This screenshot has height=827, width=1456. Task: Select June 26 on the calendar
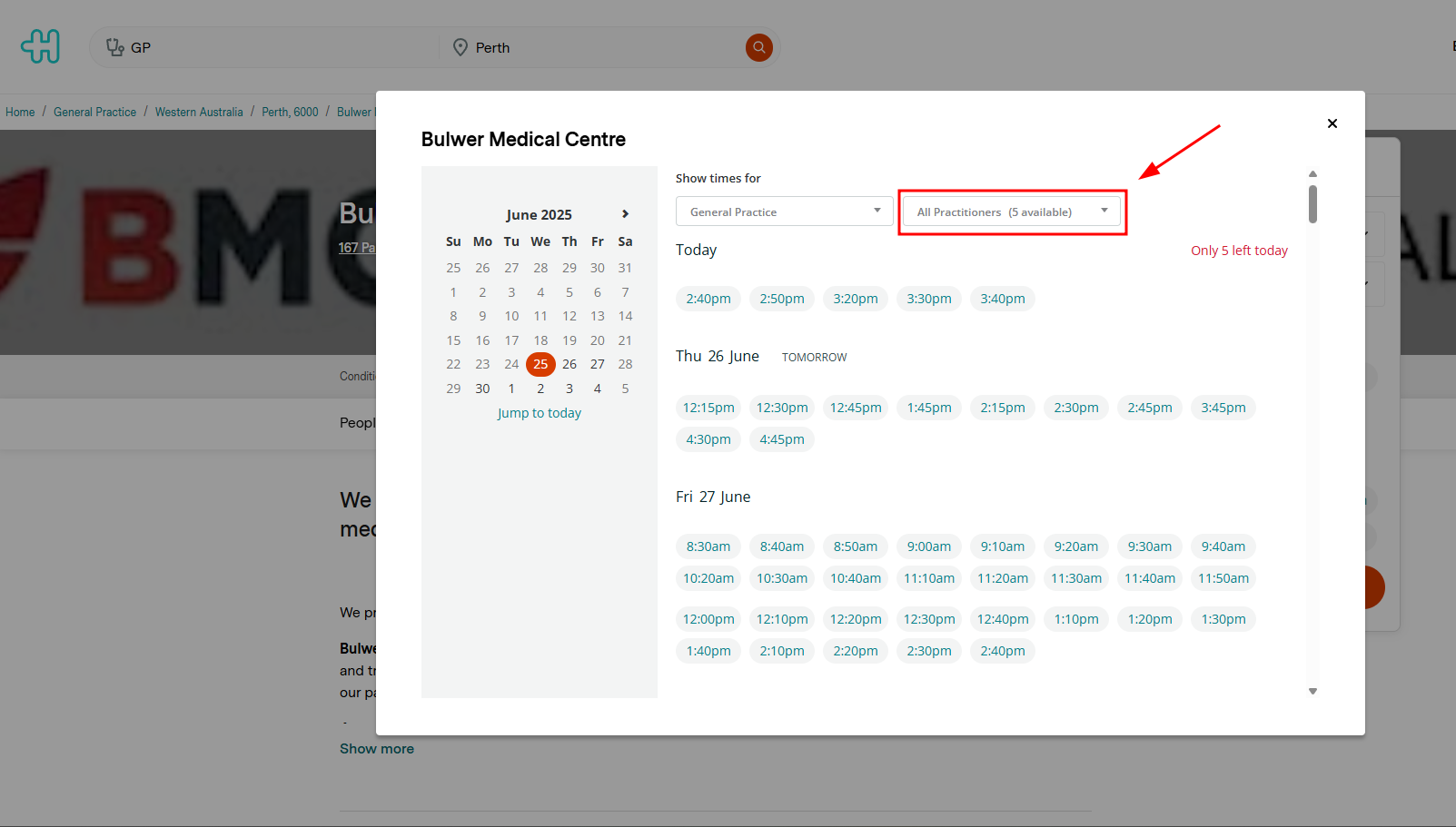tap(570, 364)
